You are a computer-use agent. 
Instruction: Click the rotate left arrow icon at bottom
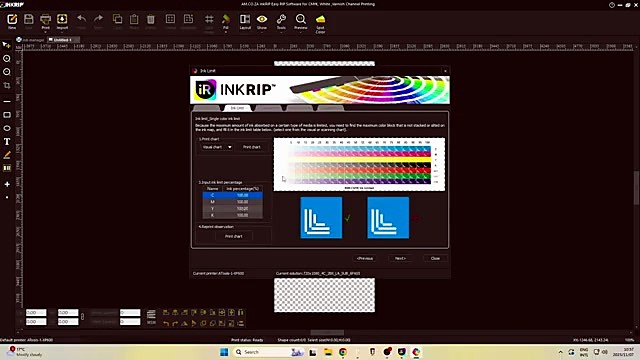point(166,324)
